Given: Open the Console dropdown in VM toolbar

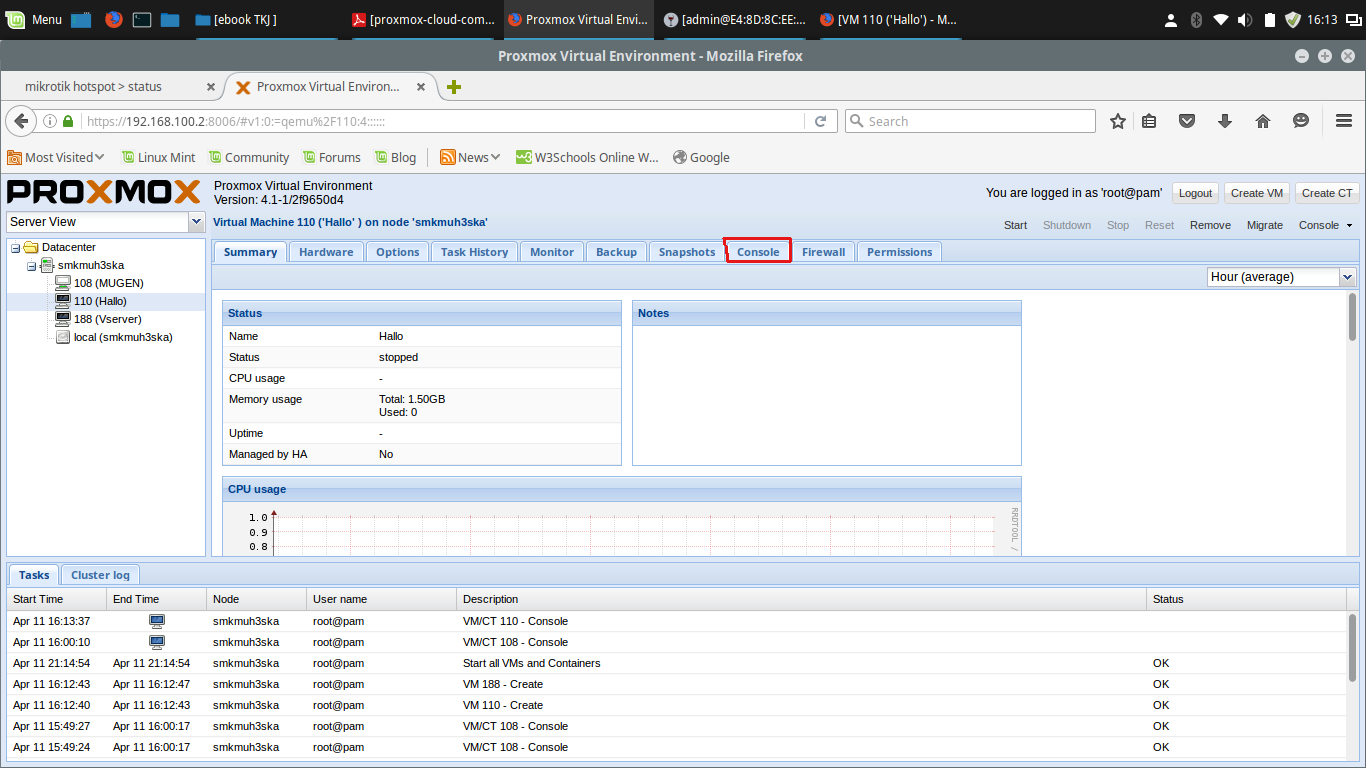Looking at the screenshot, I should click(x=1325, y=225).
